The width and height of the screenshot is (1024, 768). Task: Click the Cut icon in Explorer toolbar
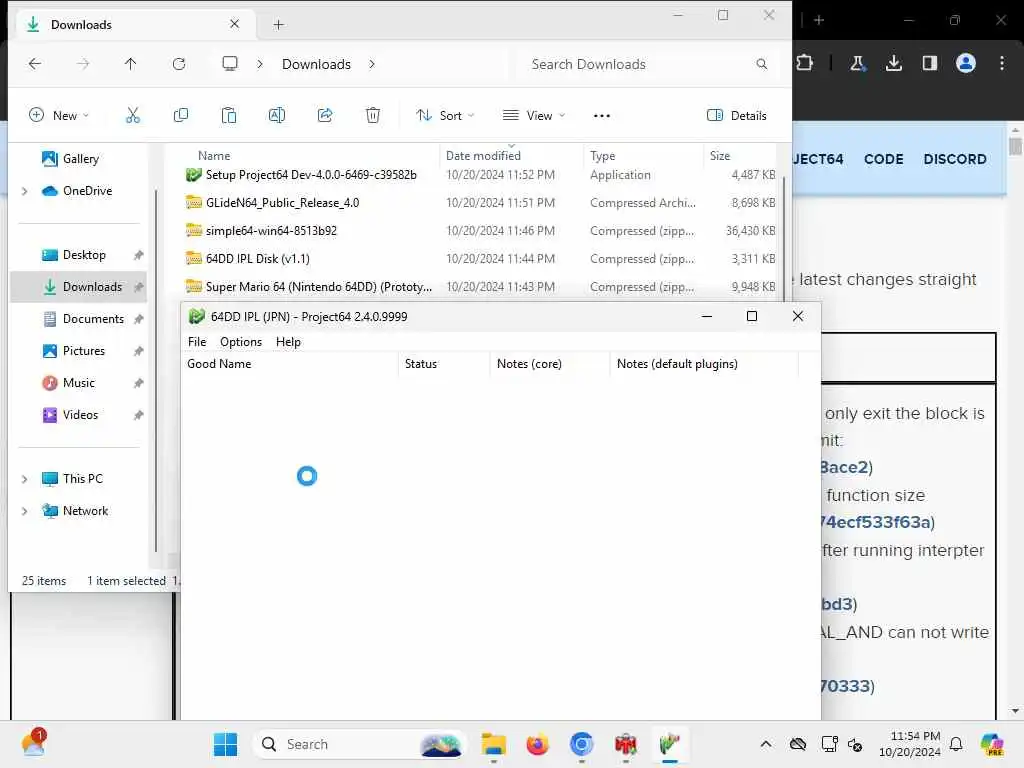(x=133, y=116)
